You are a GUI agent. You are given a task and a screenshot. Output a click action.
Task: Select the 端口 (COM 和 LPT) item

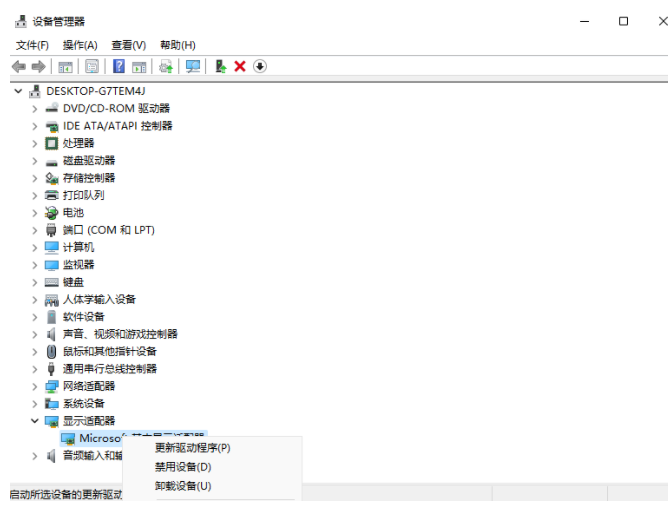point(108,230)
